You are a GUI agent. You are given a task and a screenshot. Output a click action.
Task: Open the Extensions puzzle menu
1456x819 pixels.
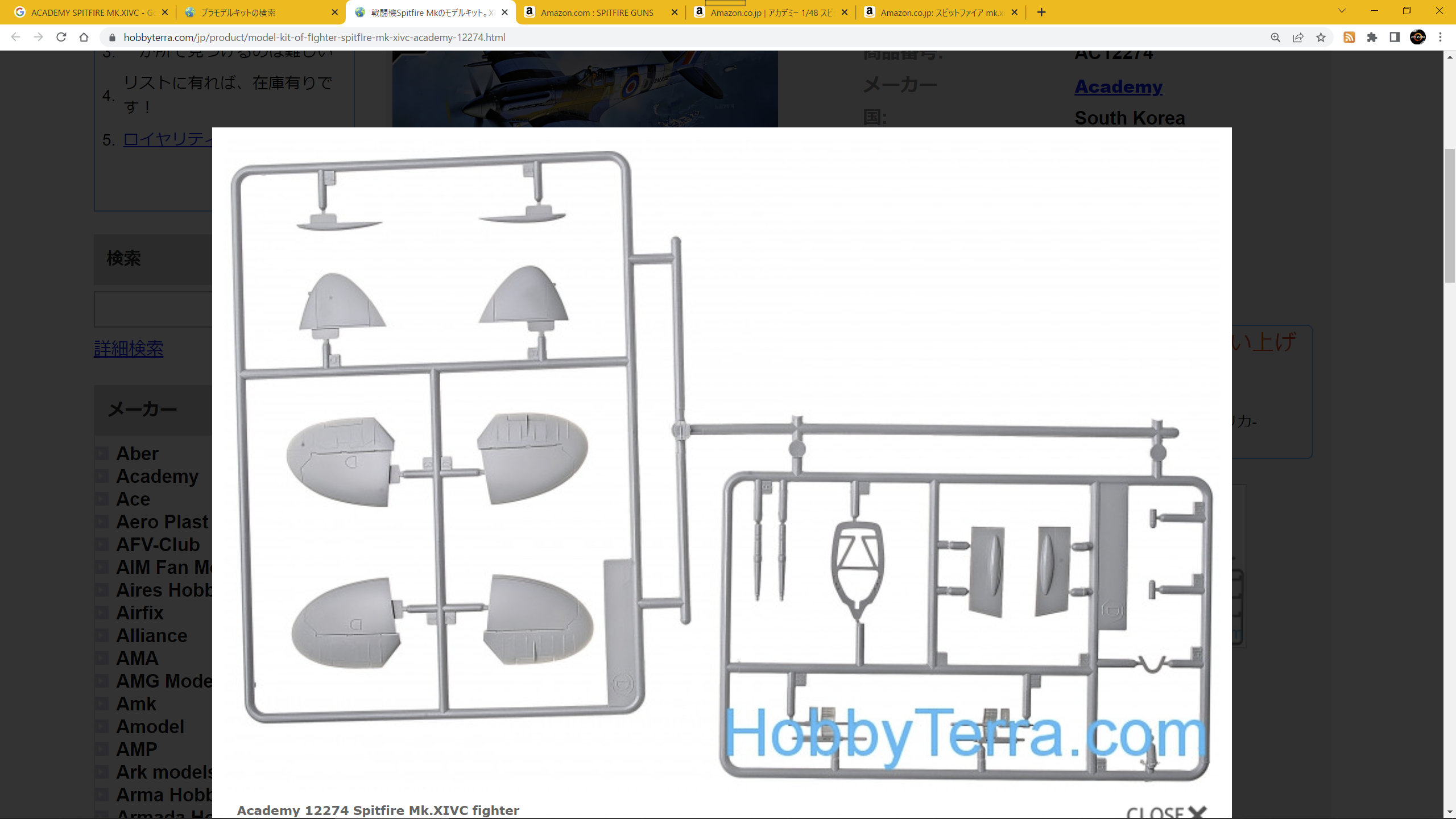coord(1372,37)
